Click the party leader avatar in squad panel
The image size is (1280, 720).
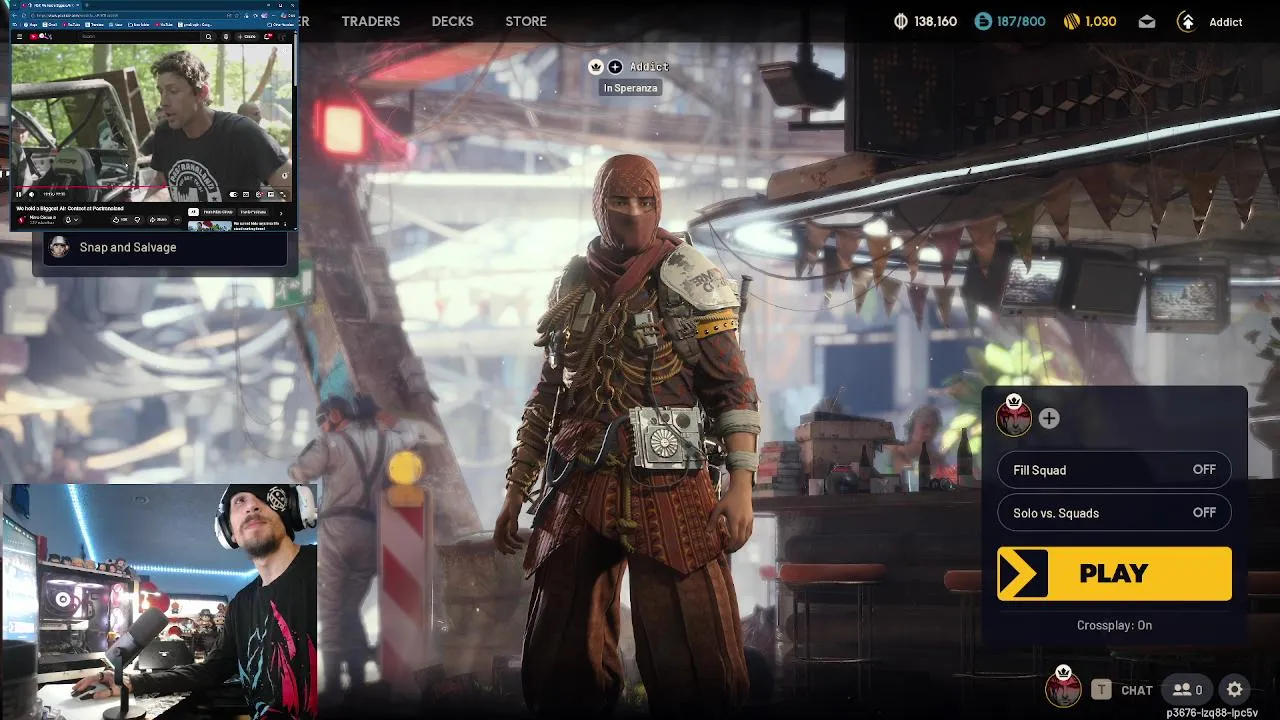click(x=1014, y=417)
